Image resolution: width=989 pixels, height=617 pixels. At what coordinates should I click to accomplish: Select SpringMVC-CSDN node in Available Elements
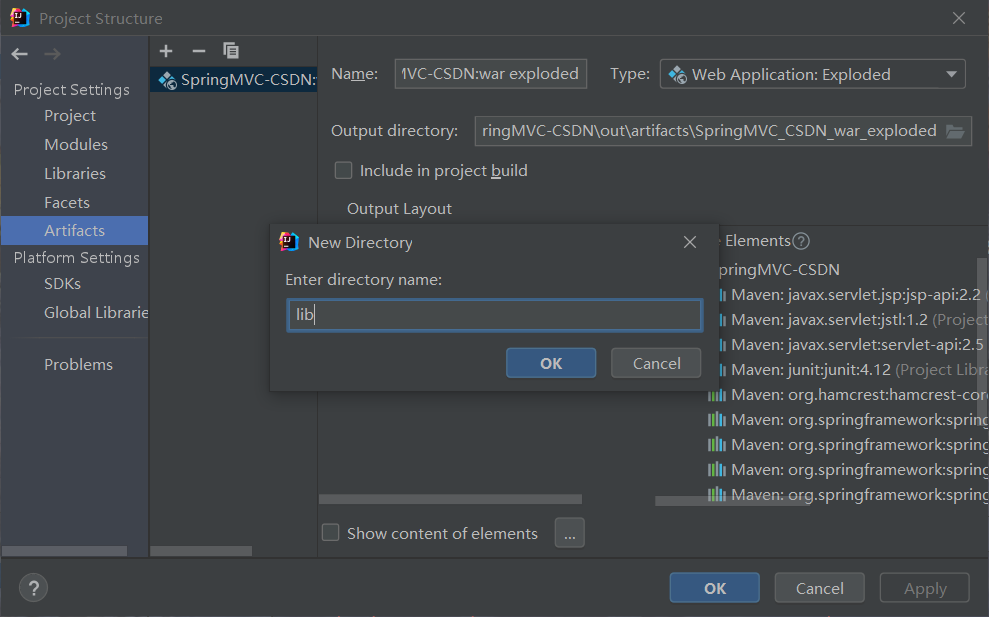point(779,270)
